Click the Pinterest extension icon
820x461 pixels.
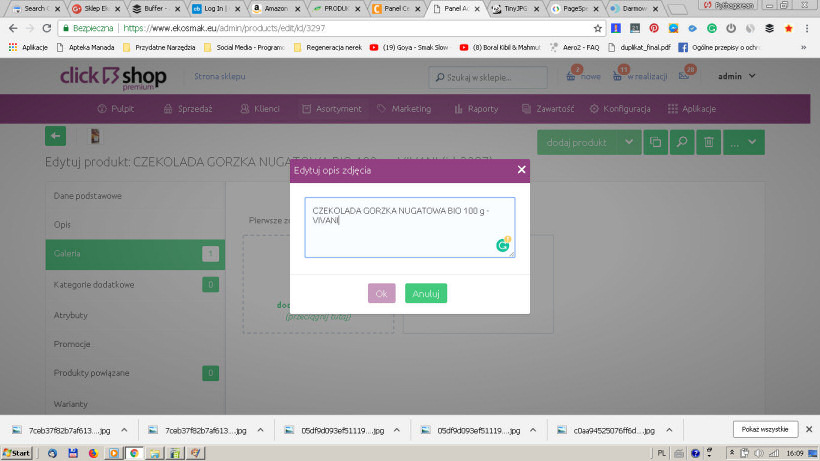[654, 28]
